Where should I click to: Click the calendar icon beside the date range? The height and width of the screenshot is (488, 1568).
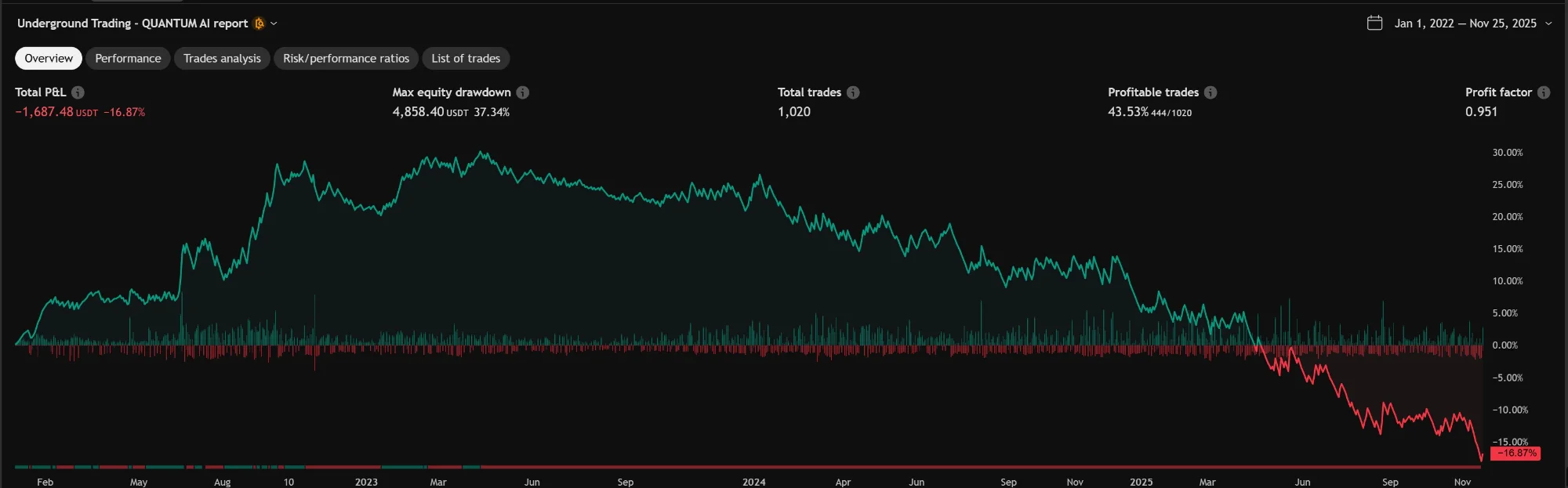[x=1374, y=23]
